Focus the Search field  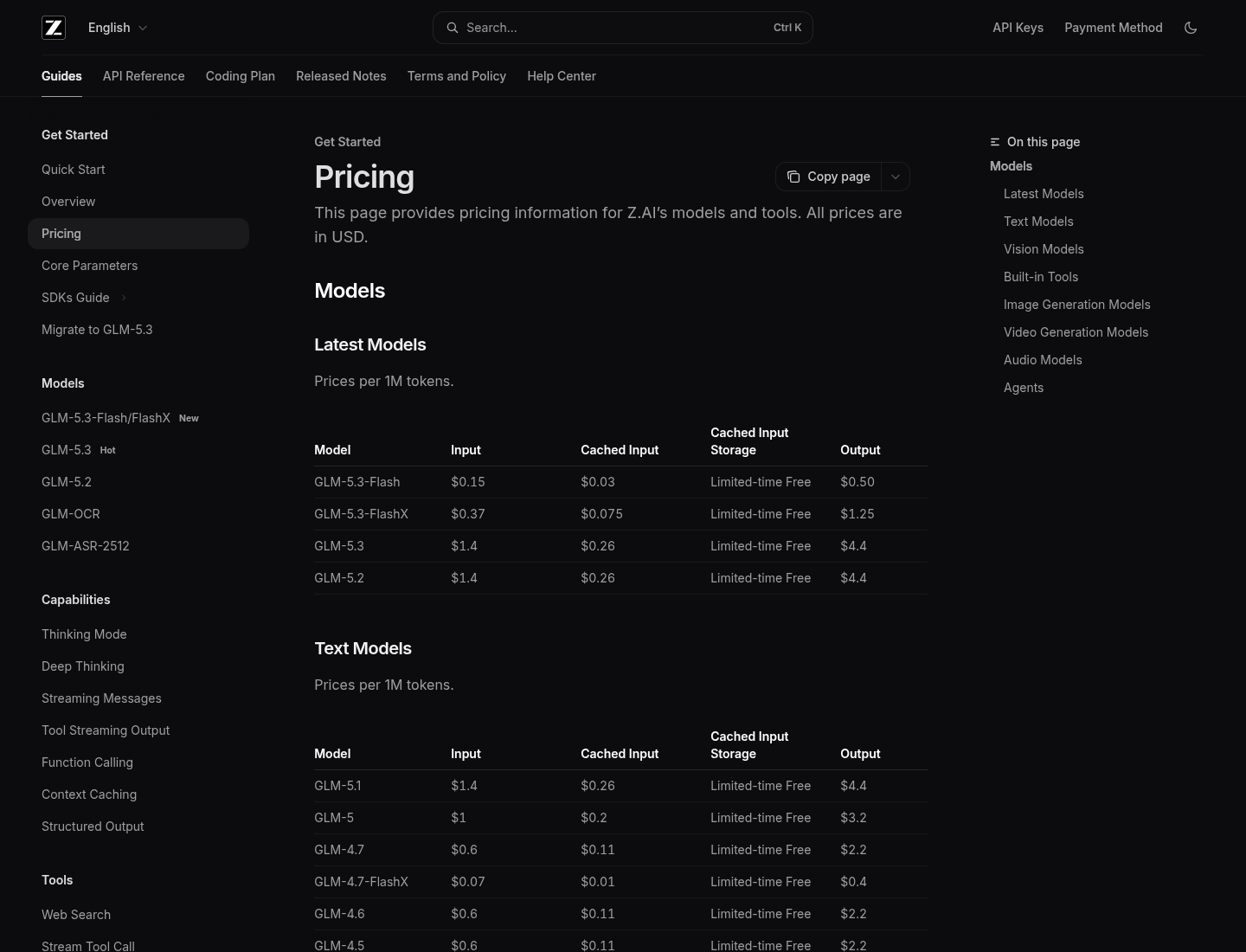click(623, 28)
